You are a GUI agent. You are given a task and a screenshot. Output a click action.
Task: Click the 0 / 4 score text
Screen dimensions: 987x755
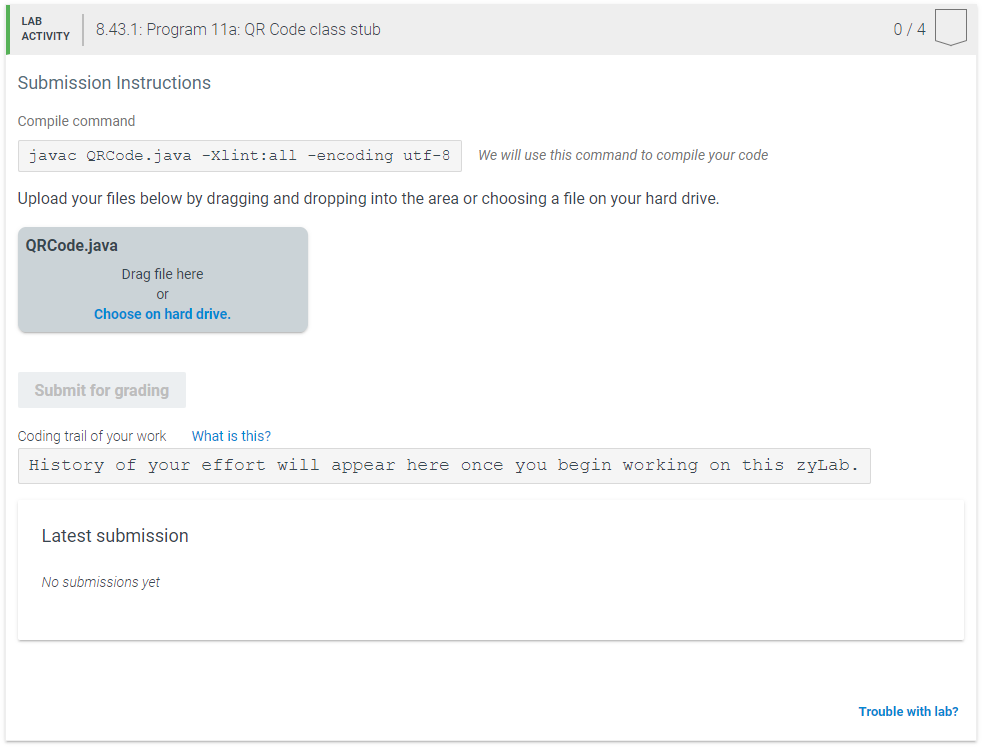point(910,30)
